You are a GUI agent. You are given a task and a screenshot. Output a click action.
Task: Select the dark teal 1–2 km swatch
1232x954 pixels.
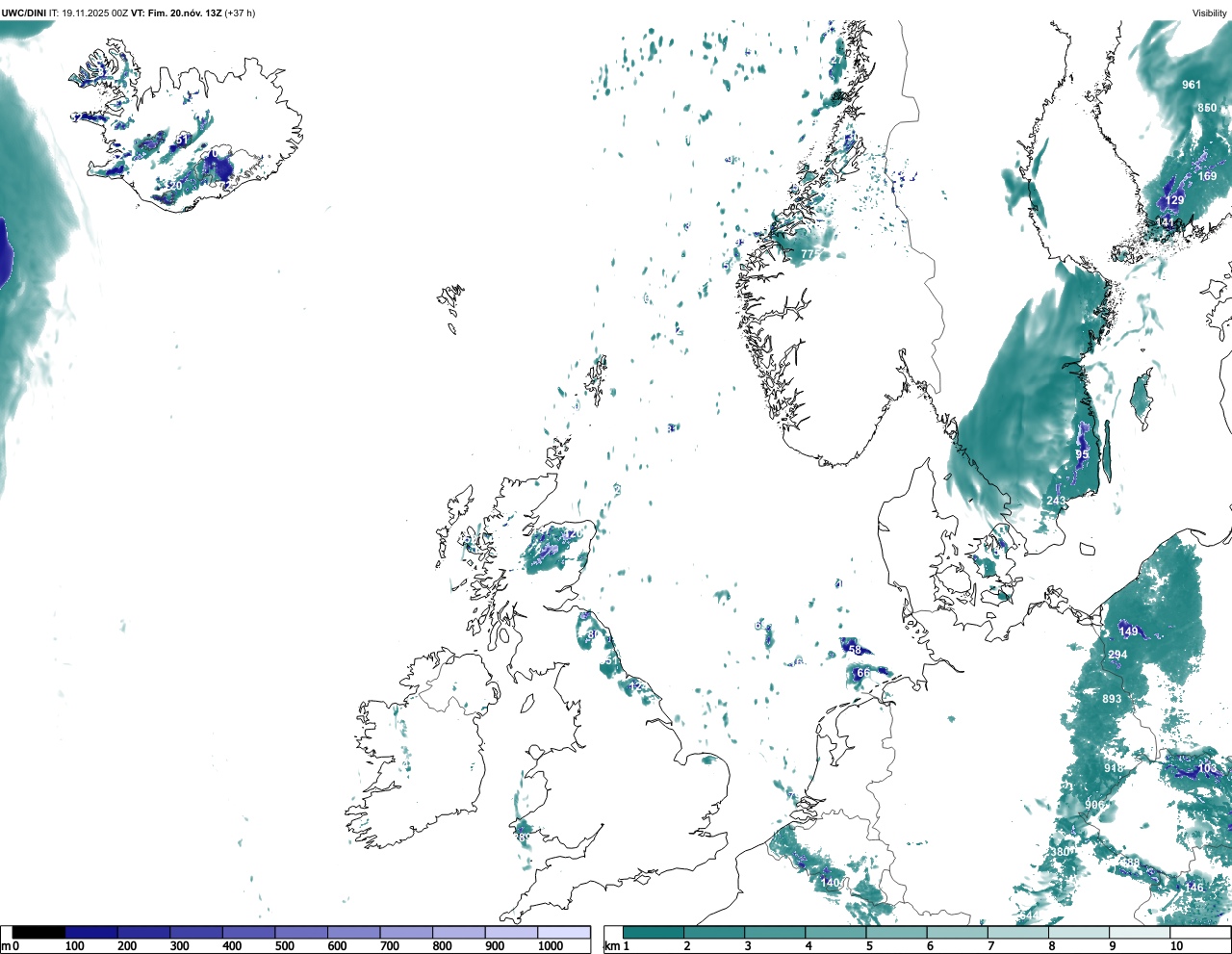pos(654,932)
